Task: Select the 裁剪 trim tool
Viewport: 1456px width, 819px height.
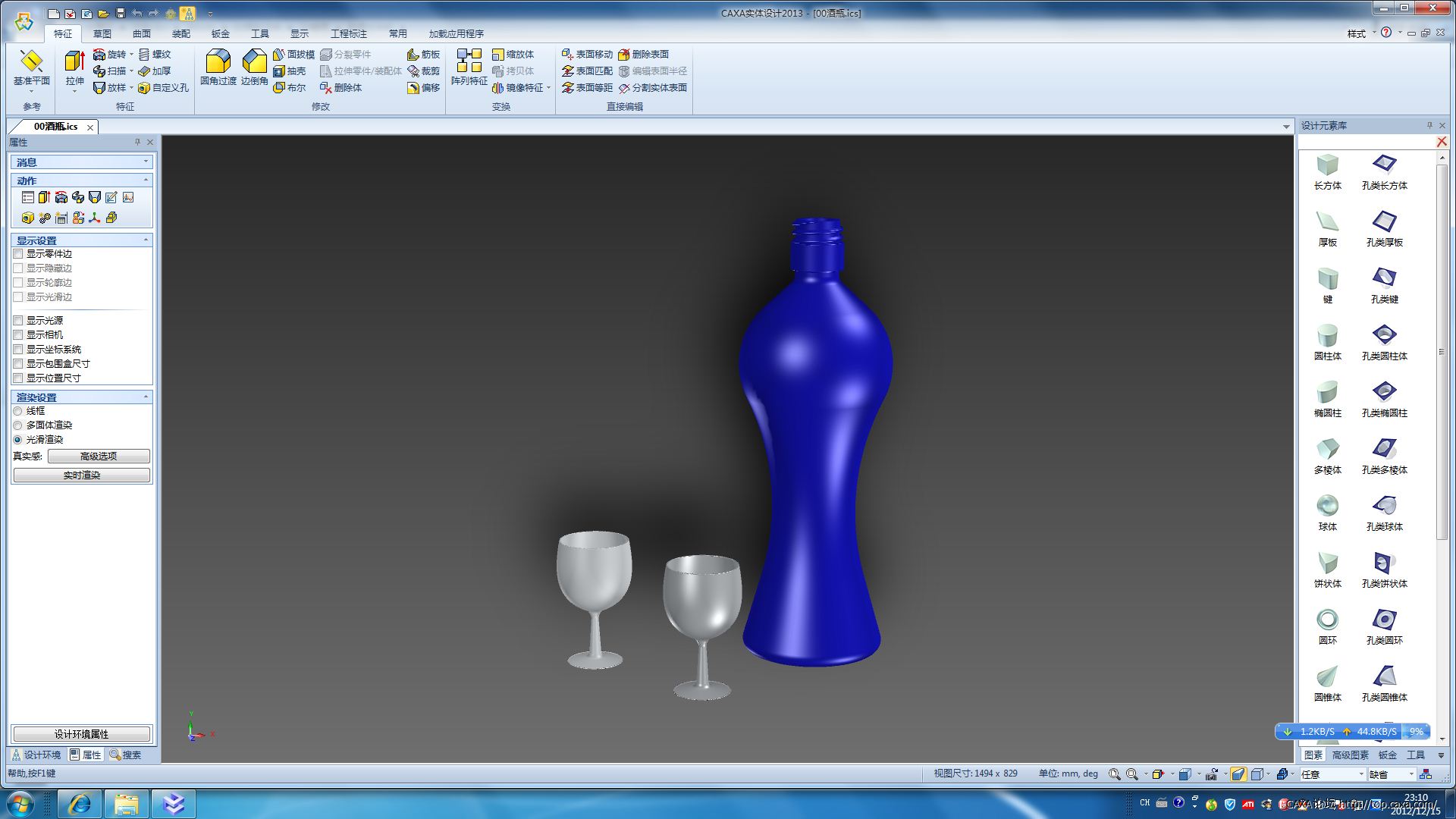Action: click(423, 71)
